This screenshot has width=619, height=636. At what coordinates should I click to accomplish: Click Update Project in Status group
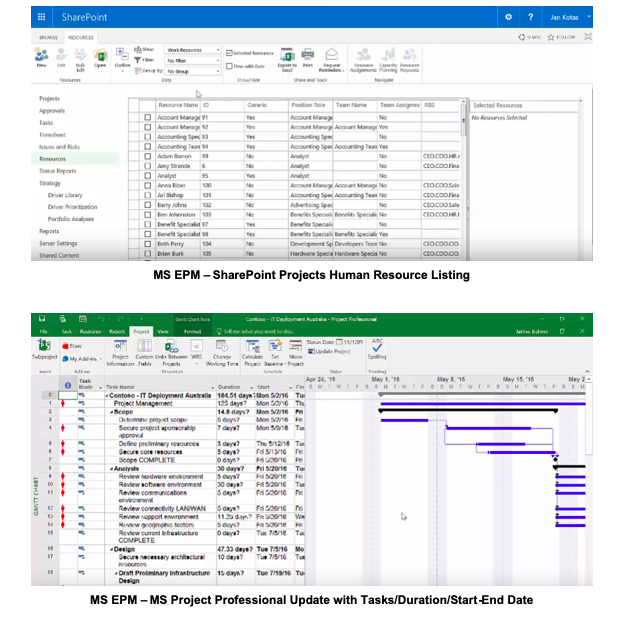[329, 351]
